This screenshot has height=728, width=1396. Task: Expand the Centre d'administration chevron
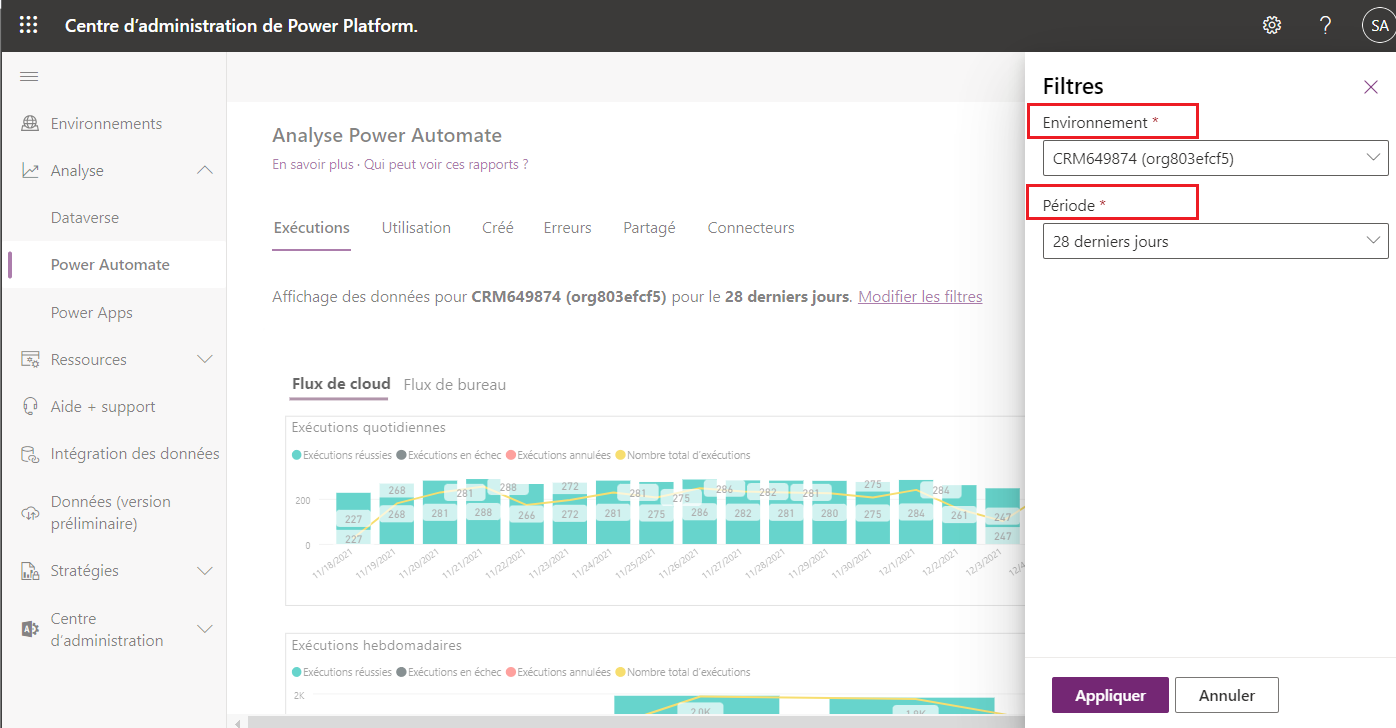pyautogui.click(x=205, y=629)
